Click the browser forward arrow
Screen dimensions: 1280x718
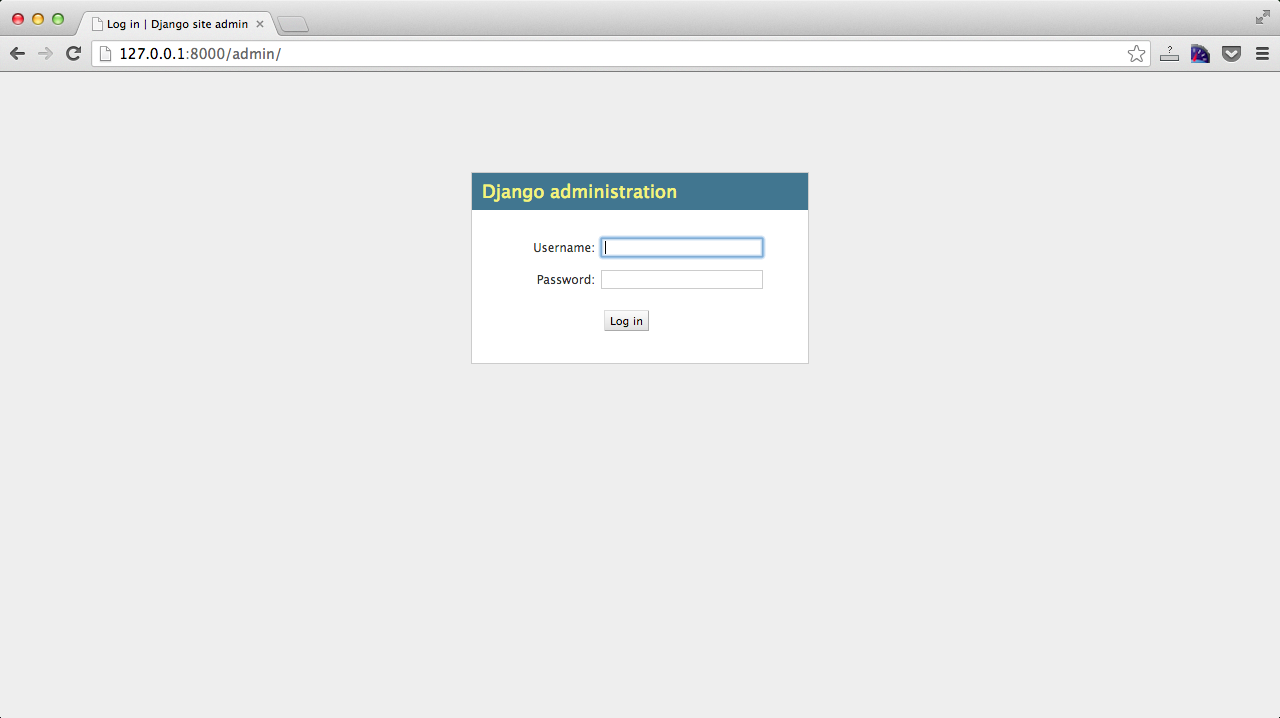point(45,54)
